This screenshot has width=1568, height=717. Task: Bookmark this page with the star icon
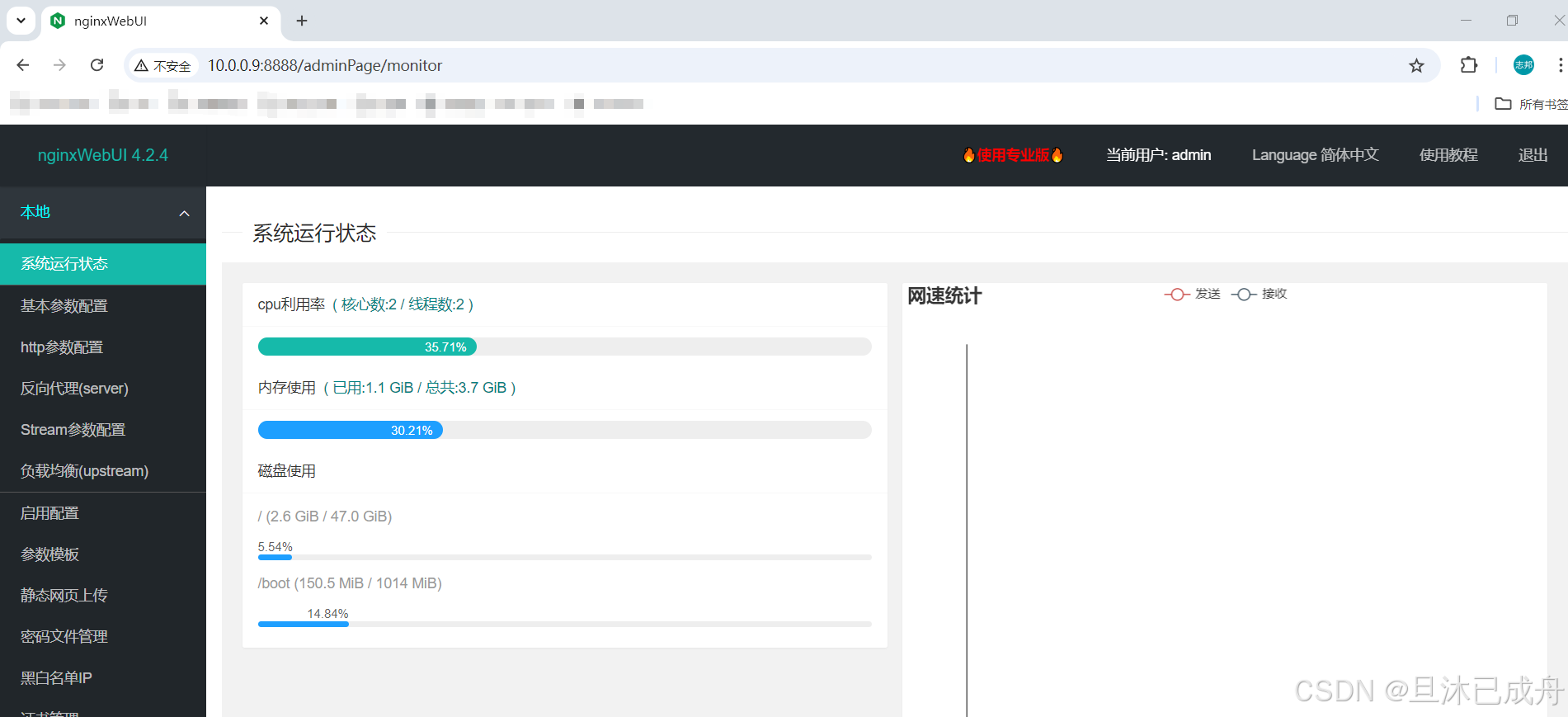tap(1416, 66)
